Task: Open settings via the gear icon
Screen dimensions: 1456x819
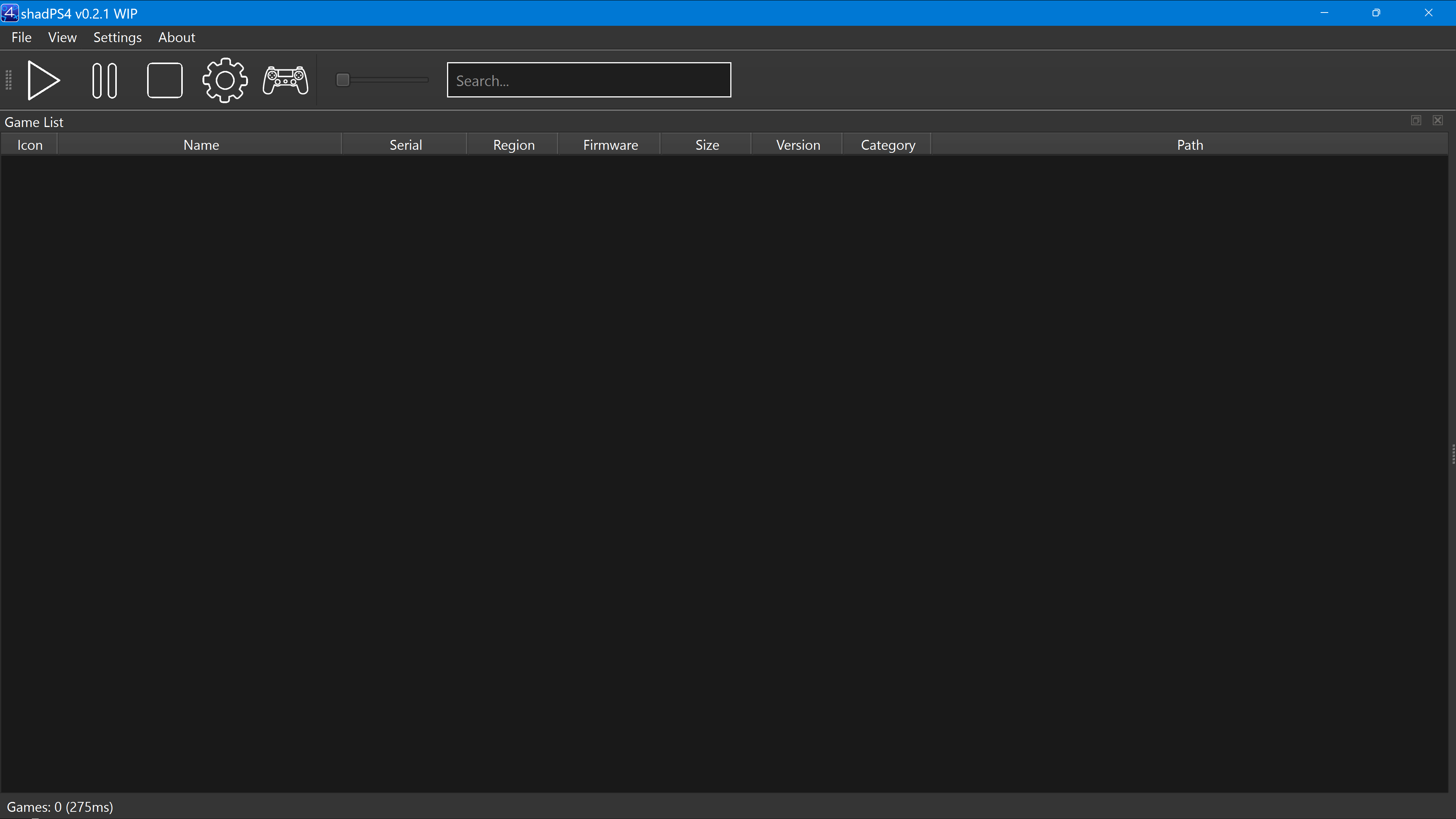Action: point(225,80)
